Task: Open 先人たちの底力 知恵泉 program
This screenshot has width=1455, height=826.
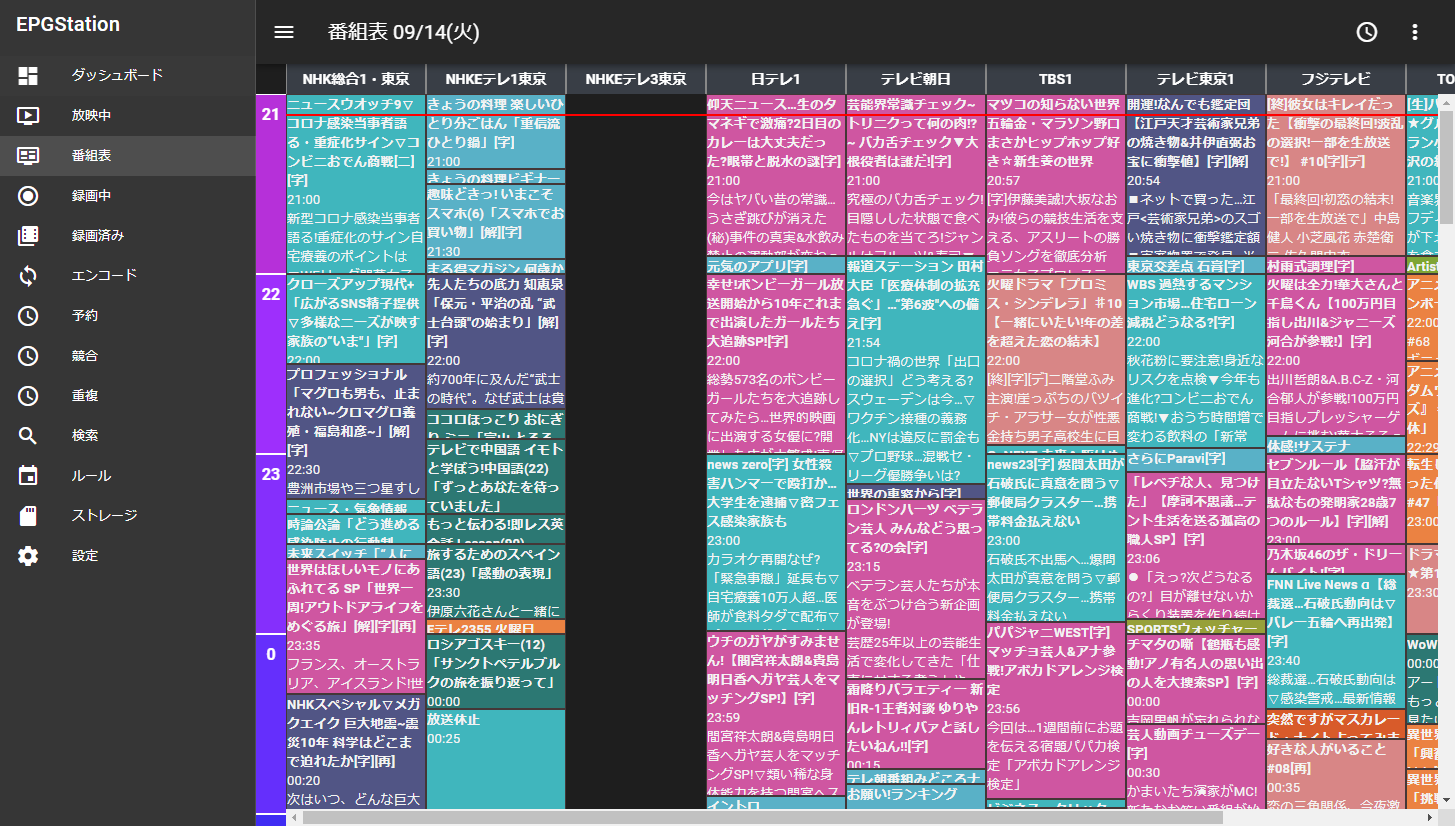Action: click(496, 342)
